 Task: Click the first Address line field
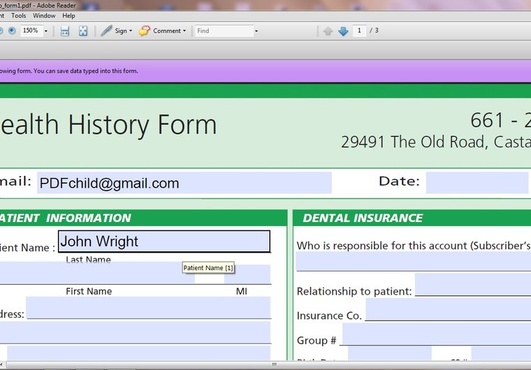148,307
